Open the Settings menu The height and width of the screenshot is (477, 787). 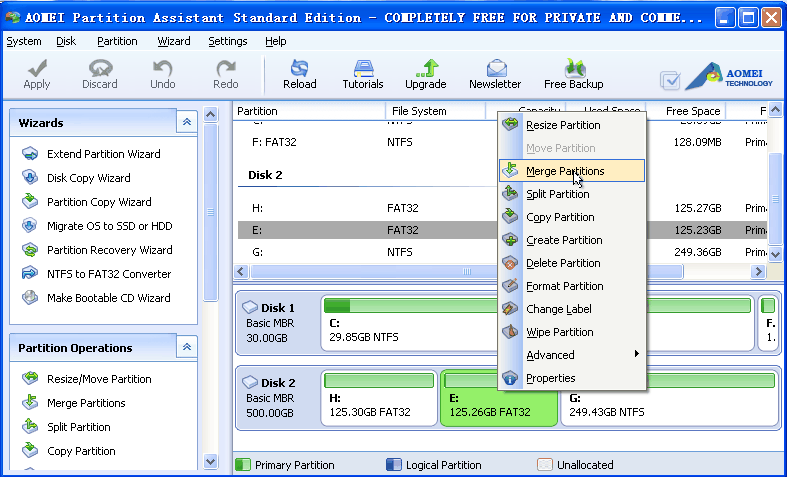pos(228,41)
